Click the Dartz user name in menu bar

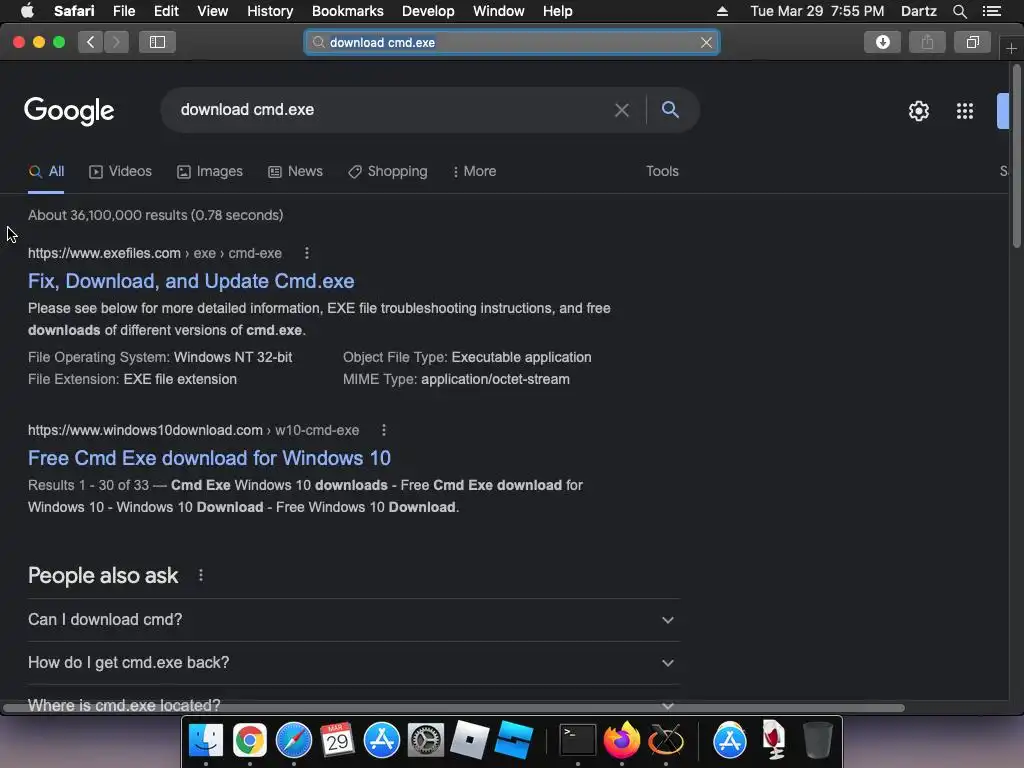click(918, 11)
